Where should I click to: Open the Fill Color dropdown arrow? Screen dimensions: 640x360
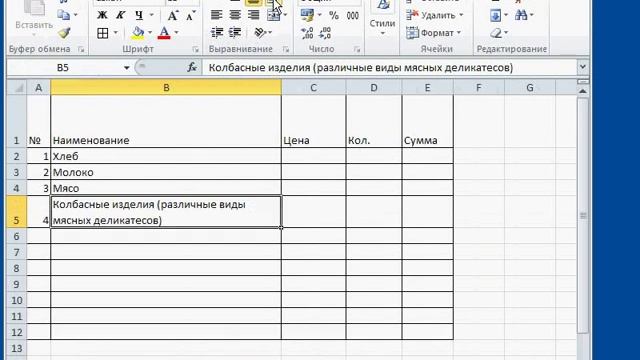[x=150, y=33]
